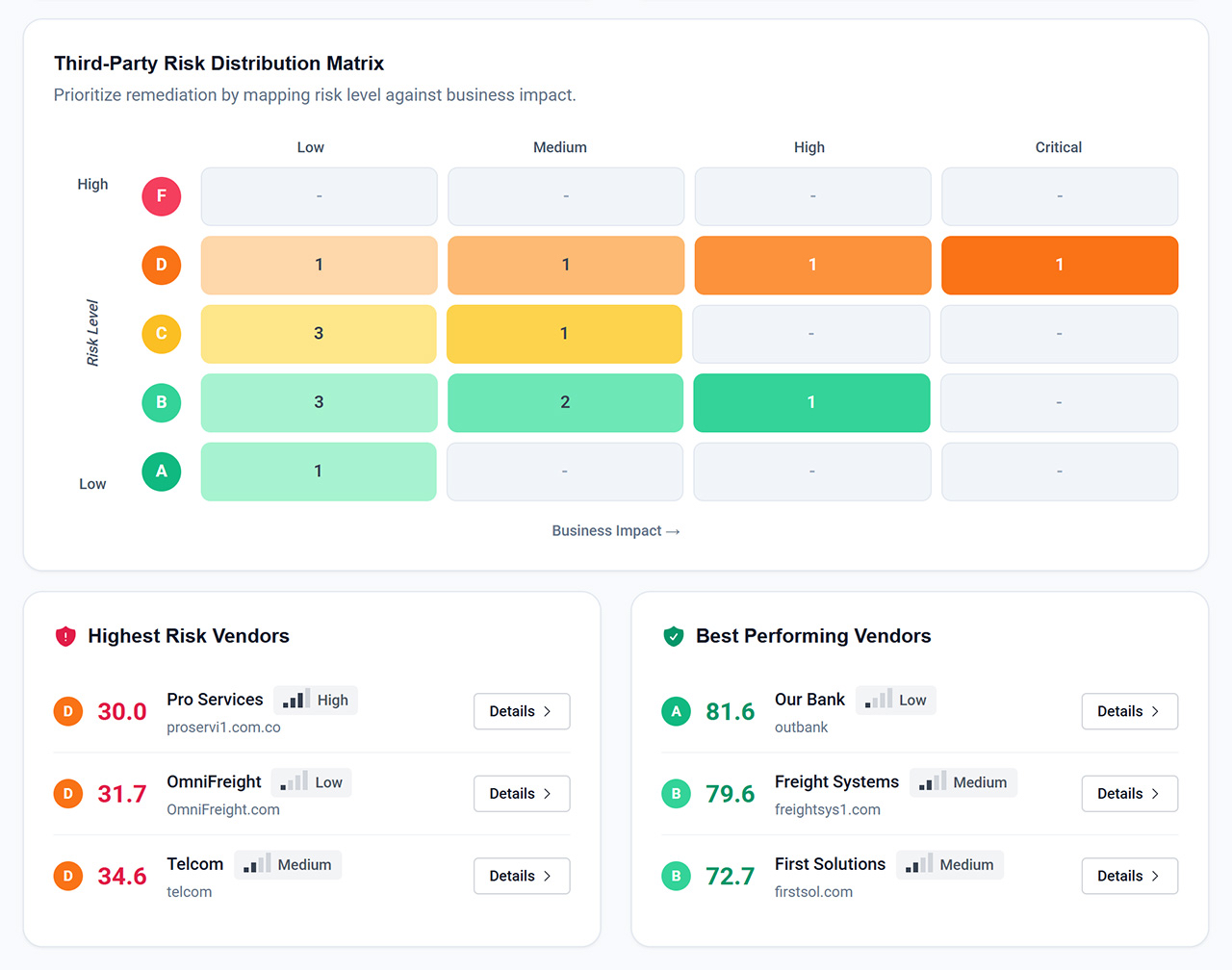Click the B grade badge beside Freight Systems
1232x970 pixels.
click(x=676, y=794)
